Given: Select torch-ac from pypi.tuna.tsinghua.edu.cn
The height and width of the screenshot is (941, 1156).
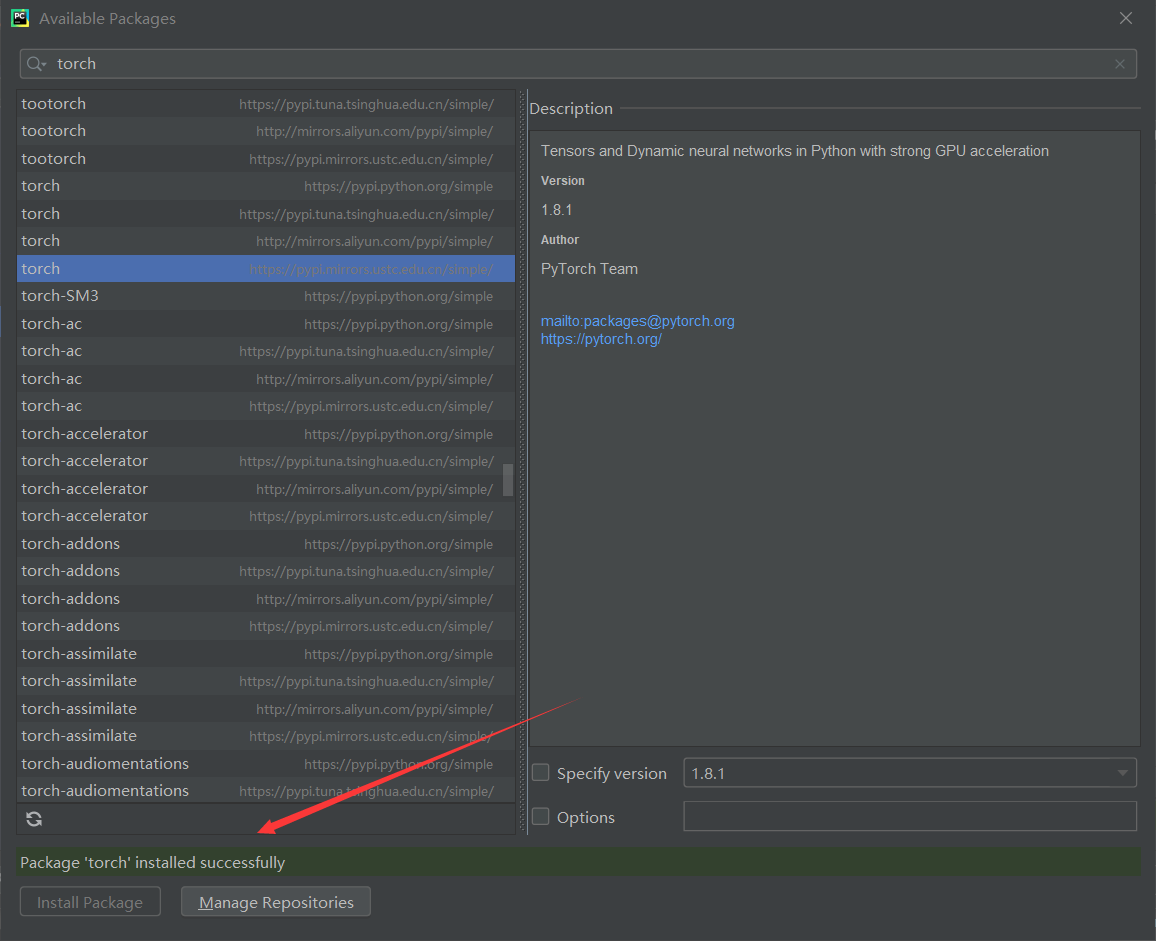Looking at the screenshot, I should (265, 351).
